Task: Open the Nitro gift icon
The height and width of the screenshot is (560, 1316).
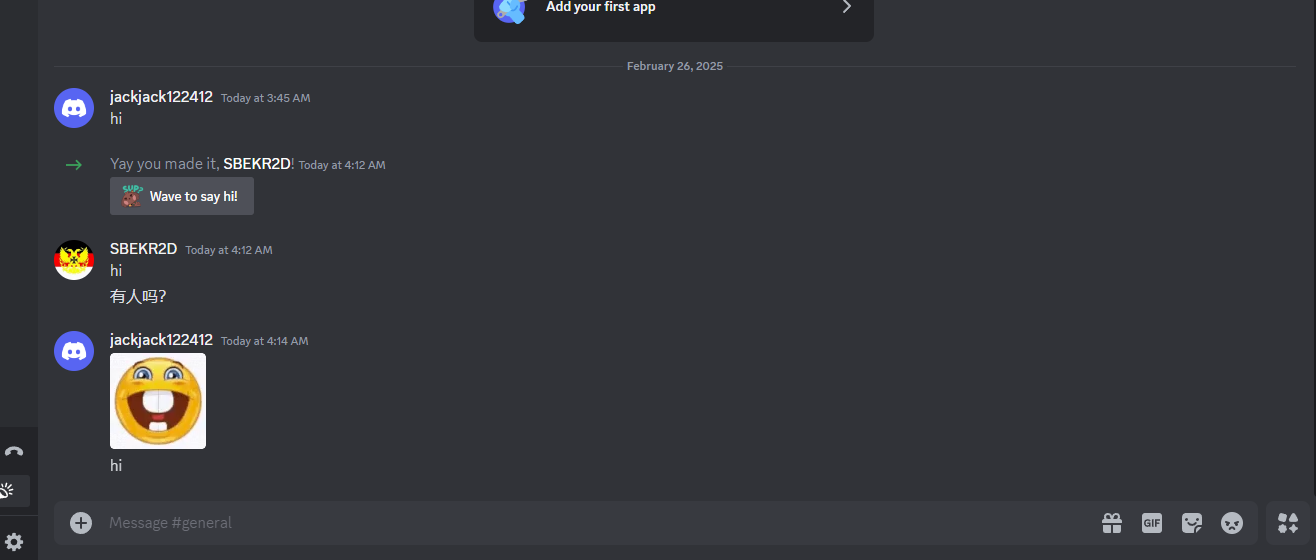Action: 1112,523
